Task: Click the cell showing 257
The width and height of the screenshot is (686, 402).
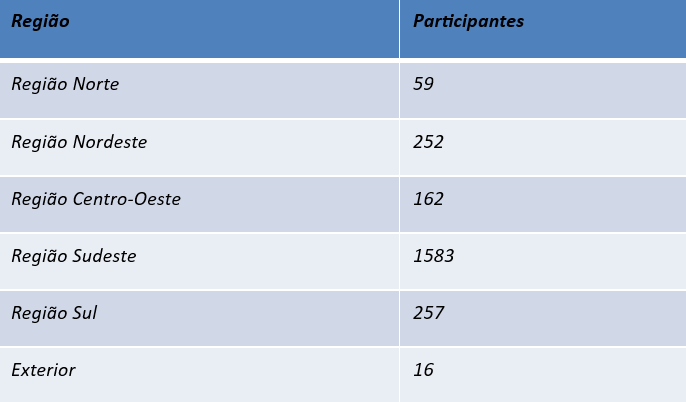Action: click(x=543, y=318)
